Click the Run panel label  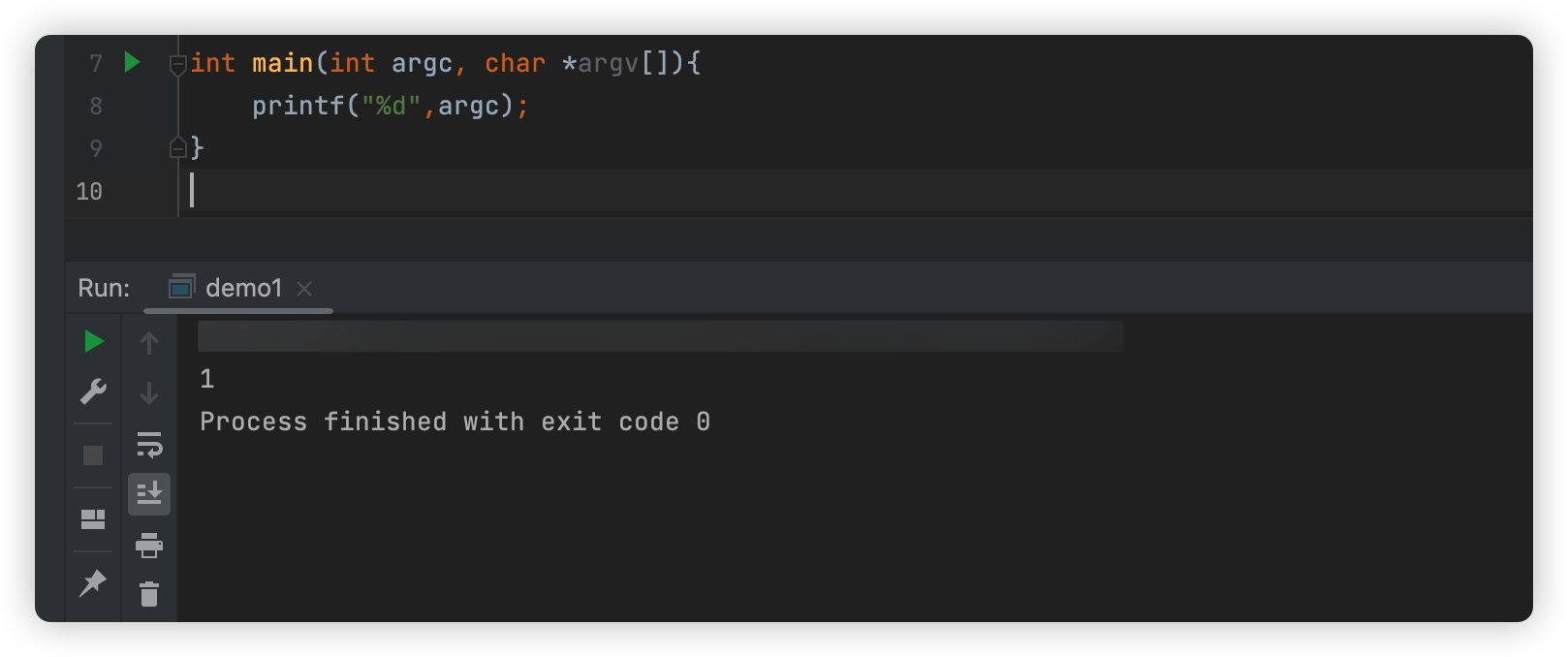(x=104, y=288)
